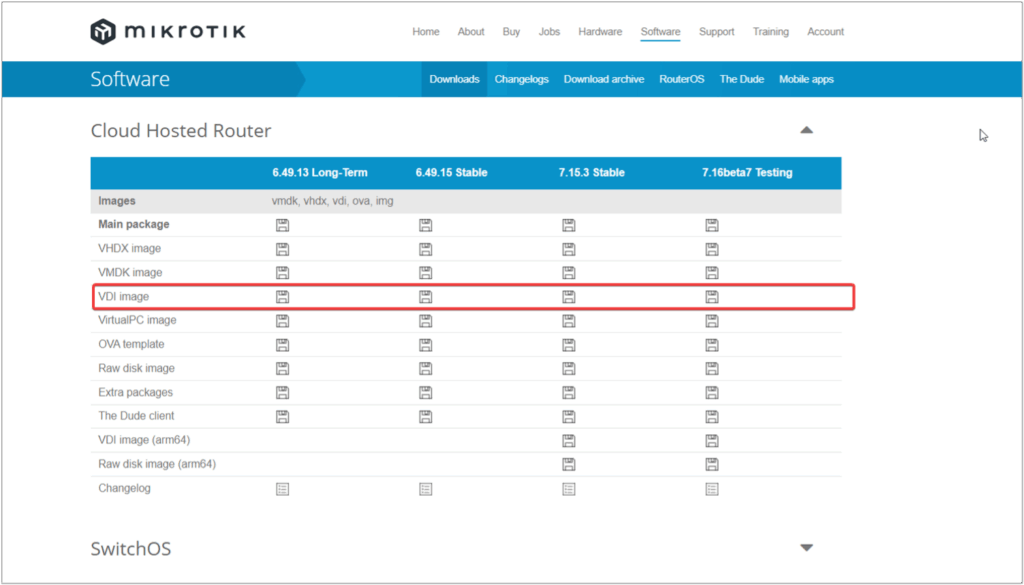Click the 7.15.3 Stable column header
Screen dimensions: 1024x585
[592, 173]
